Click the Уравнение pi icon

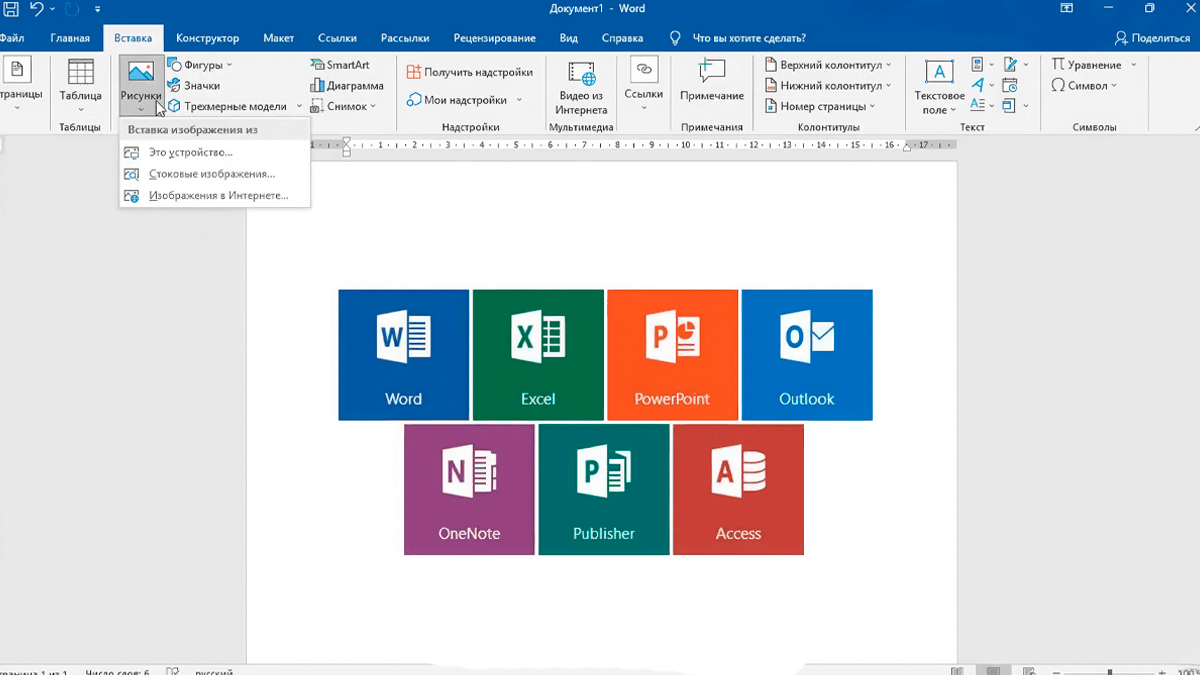(x=1058, y=65)
